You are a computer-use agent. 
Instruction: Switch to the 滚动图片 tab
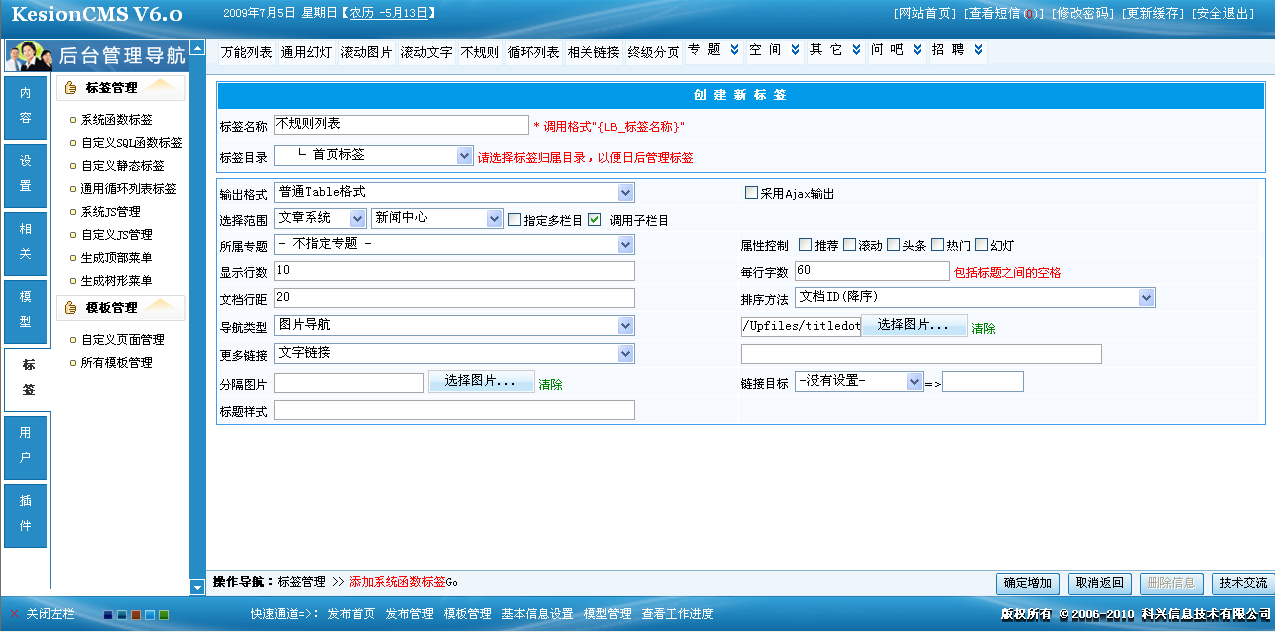[x=366, y=52]
